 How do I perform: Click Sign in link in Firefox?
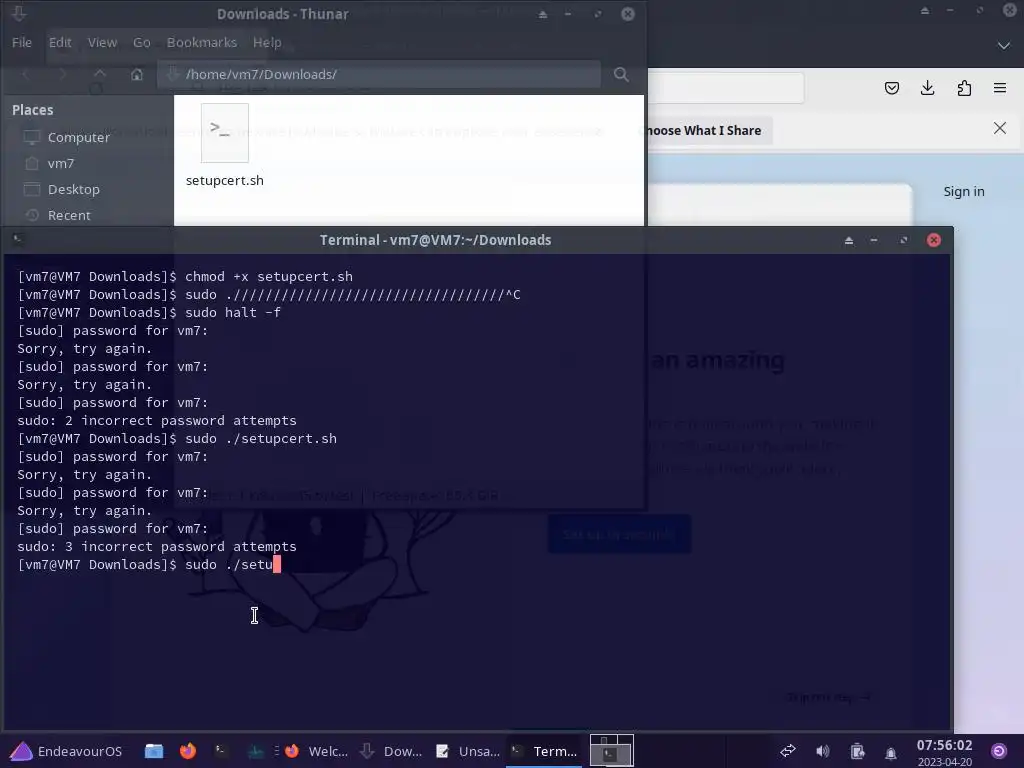(964, 191)
